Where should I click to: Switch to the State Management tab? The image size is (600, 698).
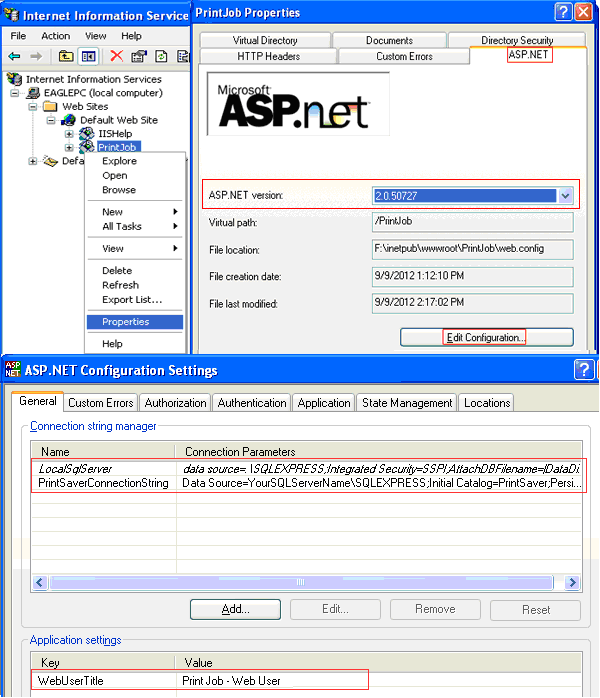(407, 403)
